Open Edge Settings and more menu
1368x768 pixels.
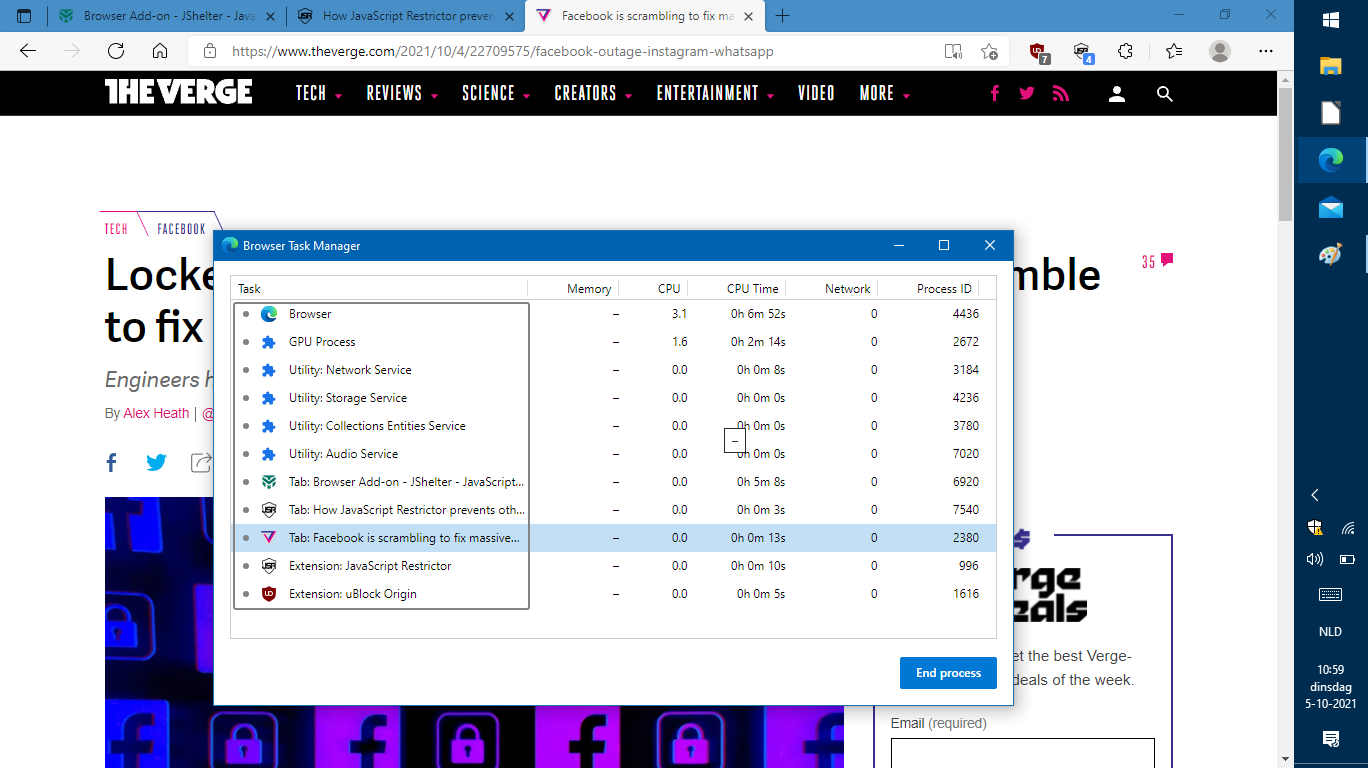pos(1266,51)
